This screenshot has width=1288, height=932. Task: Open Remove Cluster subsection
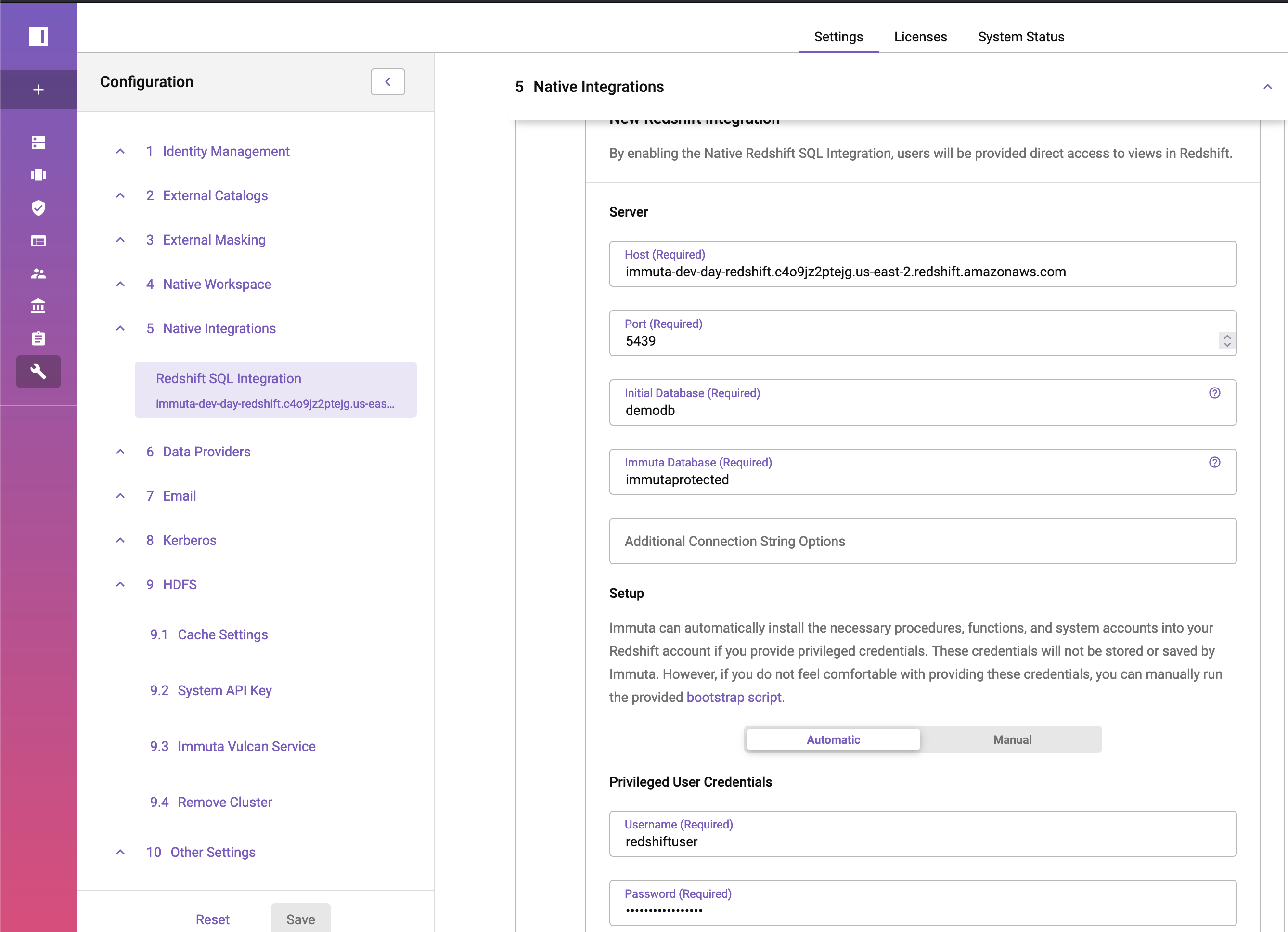click(x=211, y=802)
